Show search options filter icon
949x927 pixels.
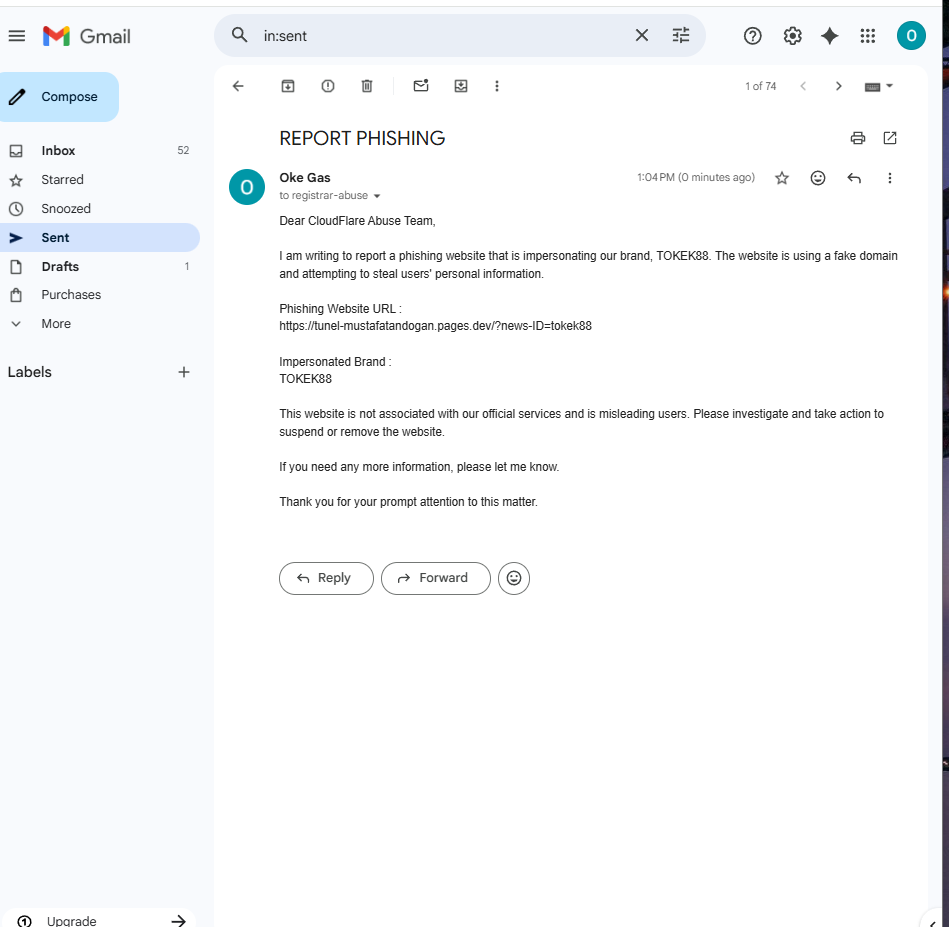681,36
